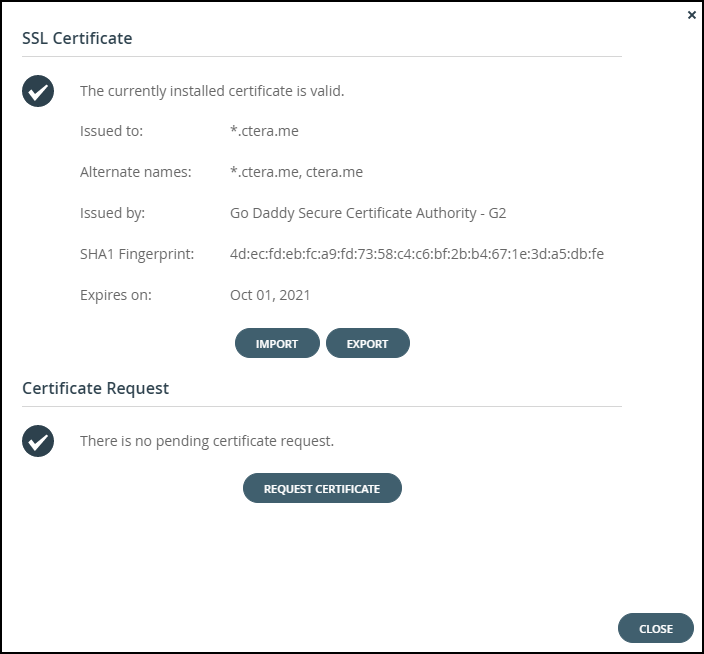Click the Issued to label
Image resolution: width=704 pixels, height=654 pixels.
click(x=111, y=131)
